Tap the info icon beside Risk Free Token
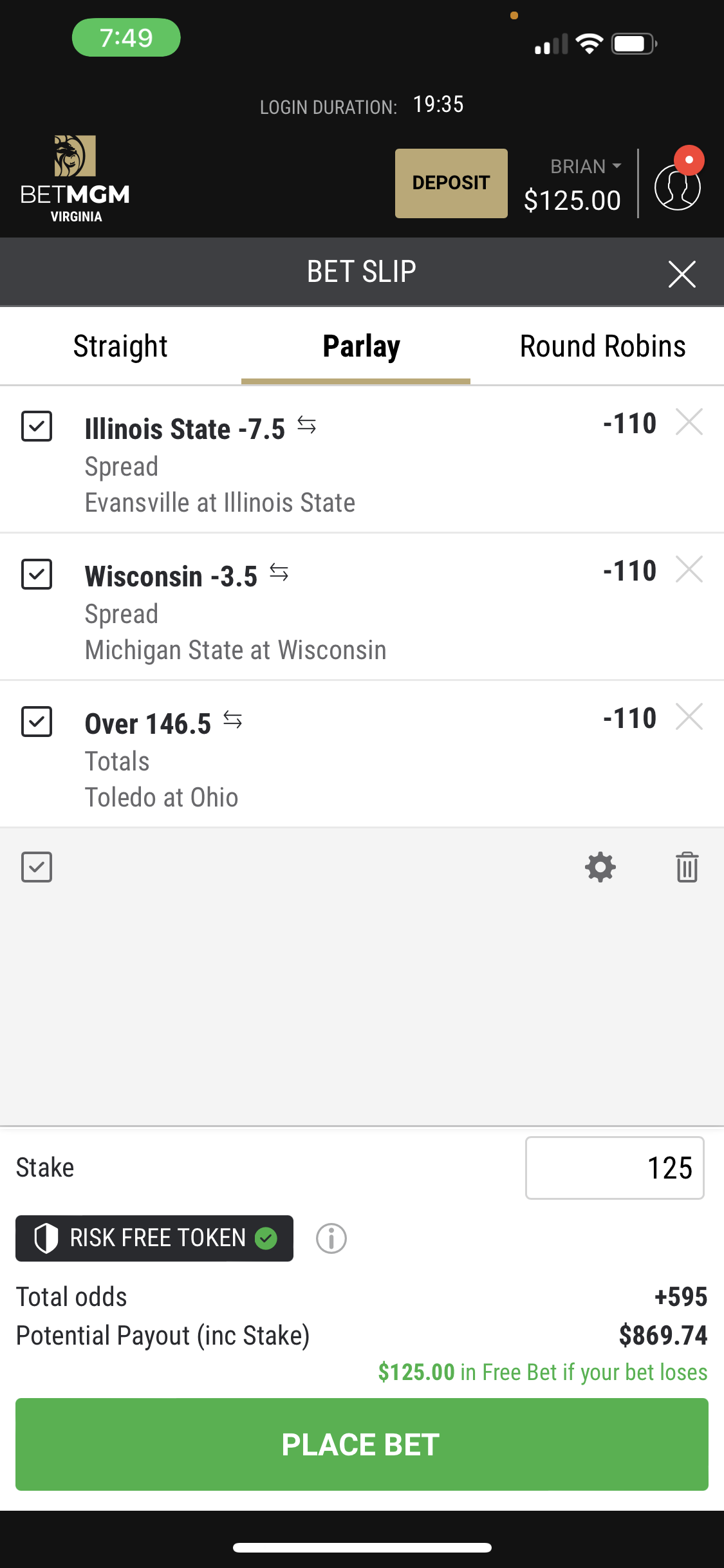 [331, 1238]
